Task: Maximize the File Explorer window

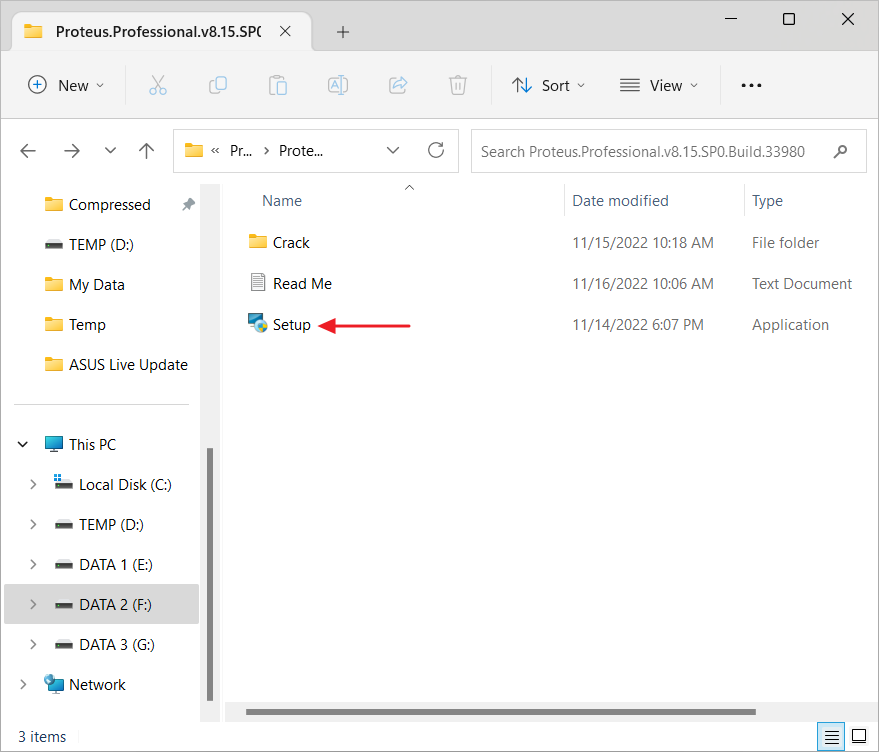Action: click(789, 19)
